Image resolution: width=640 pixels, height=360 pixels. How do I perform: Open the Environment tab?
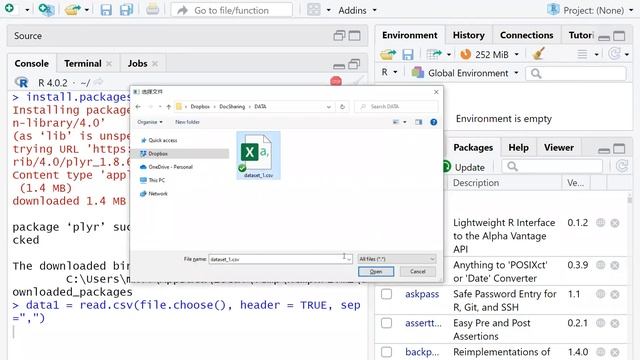pos(410,36)
